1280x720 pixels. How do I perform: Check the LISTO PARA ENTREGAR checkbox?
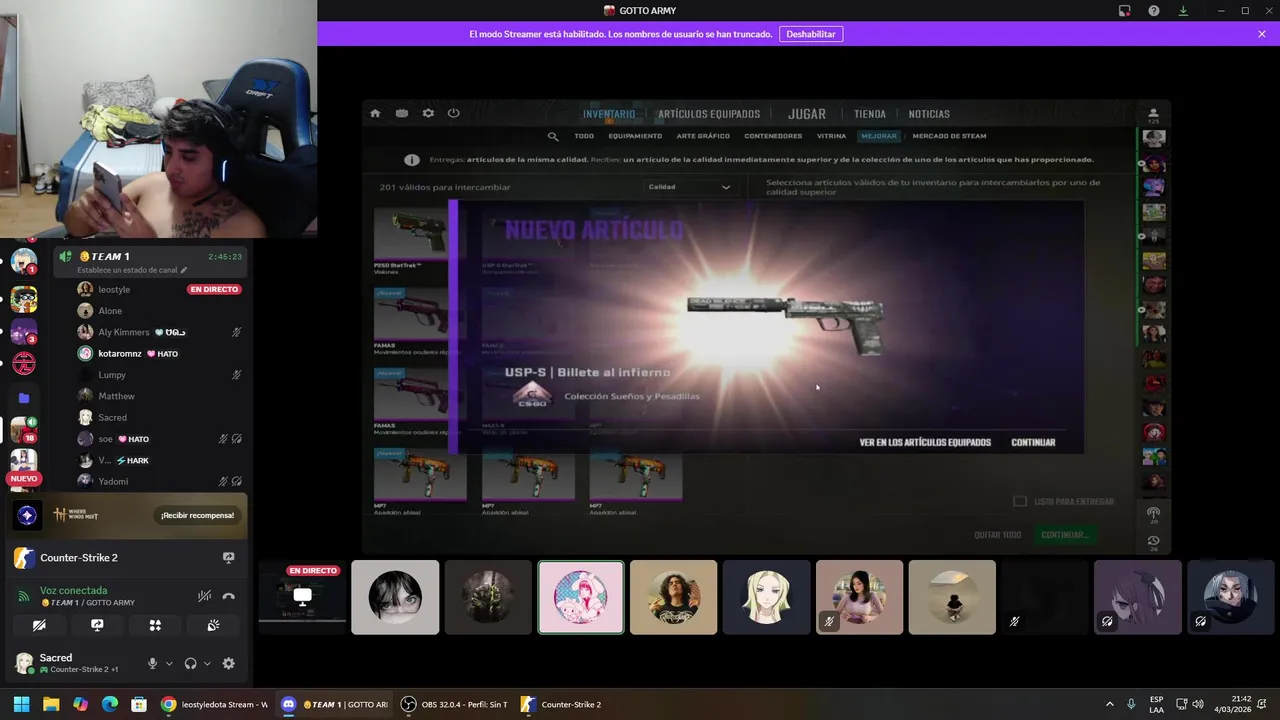1020,501
